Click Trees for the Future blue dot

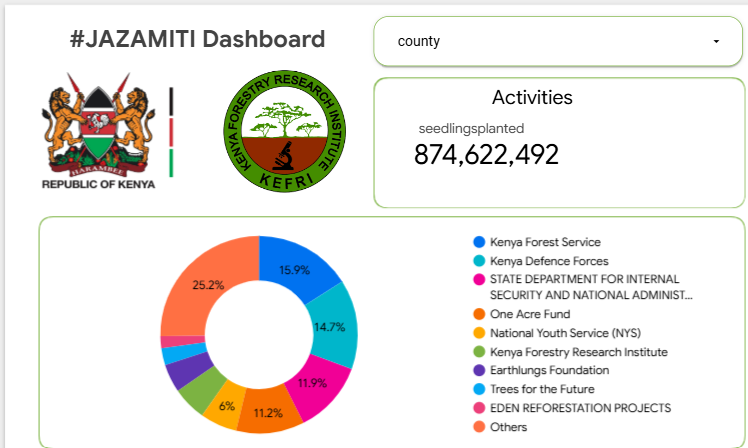[479, 389]
